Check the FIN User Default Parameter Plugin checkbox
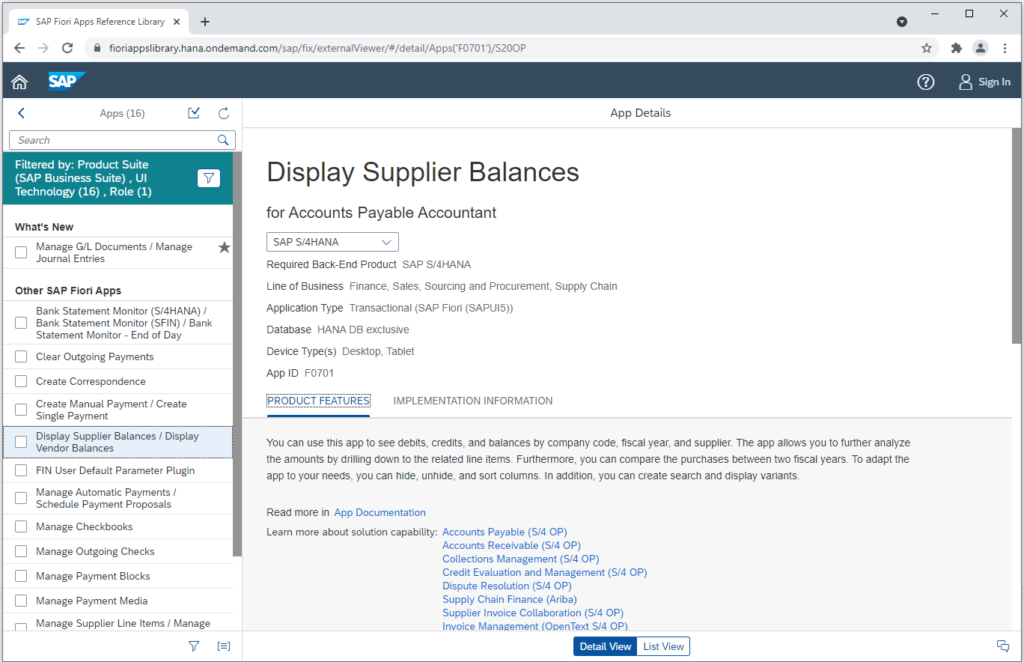The height and width of the screenshot is (662, 1024). (x=21, y=470)
